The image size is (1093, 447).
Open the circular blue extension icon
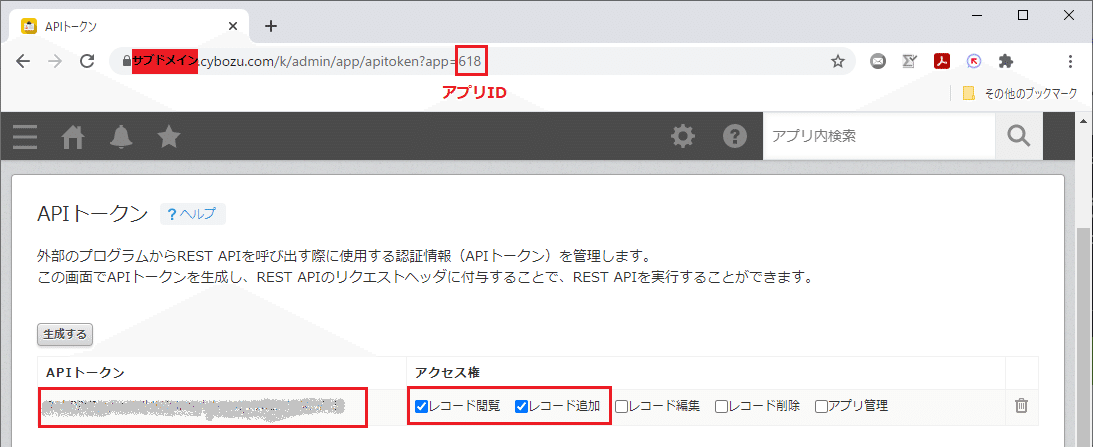tap(974, 61)
